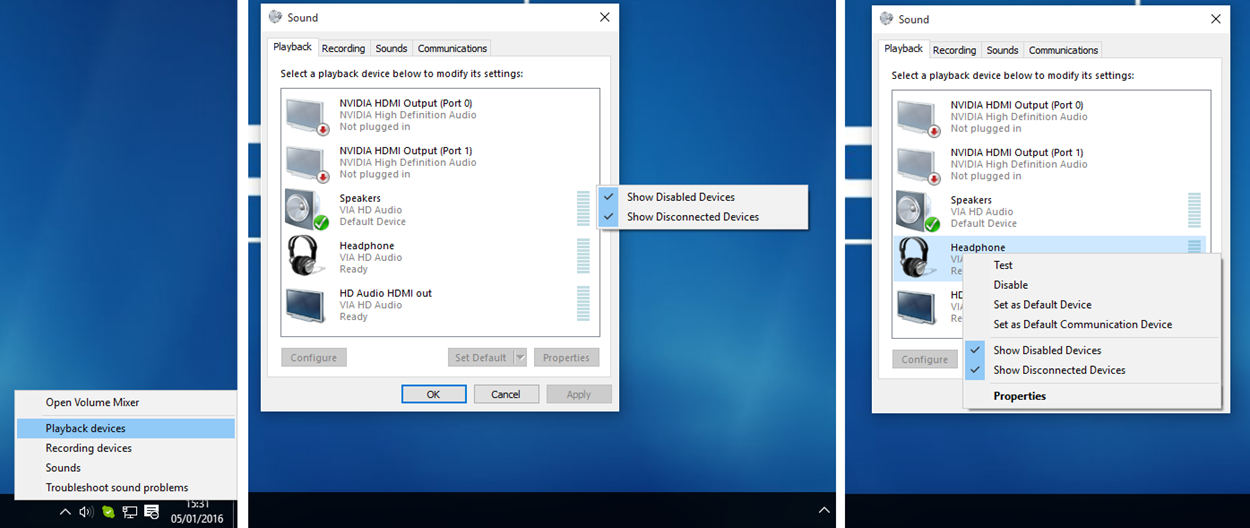1250x528 pixels.
Task: Switch to the Playback tab in middle Sound window
Action: [293, 47]
